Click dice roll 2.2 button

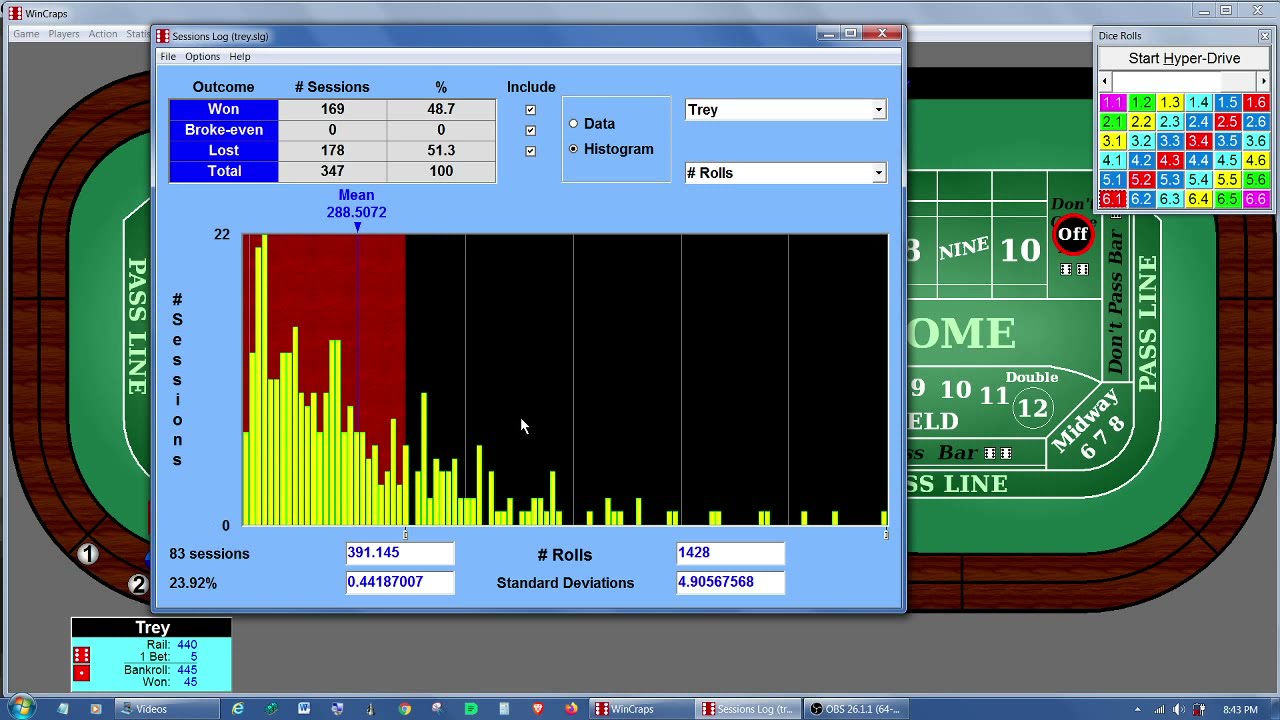coord(1141,121)
